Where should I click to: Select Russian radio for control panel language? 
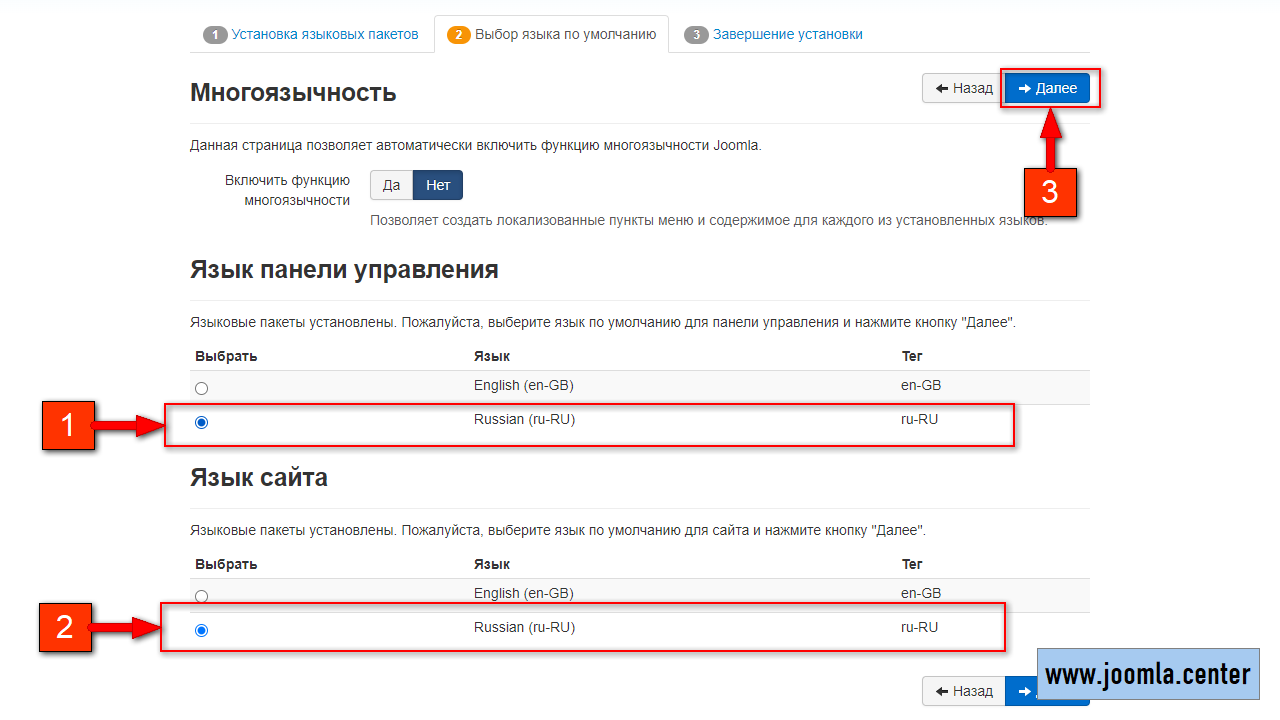click(x=202, y=423)
